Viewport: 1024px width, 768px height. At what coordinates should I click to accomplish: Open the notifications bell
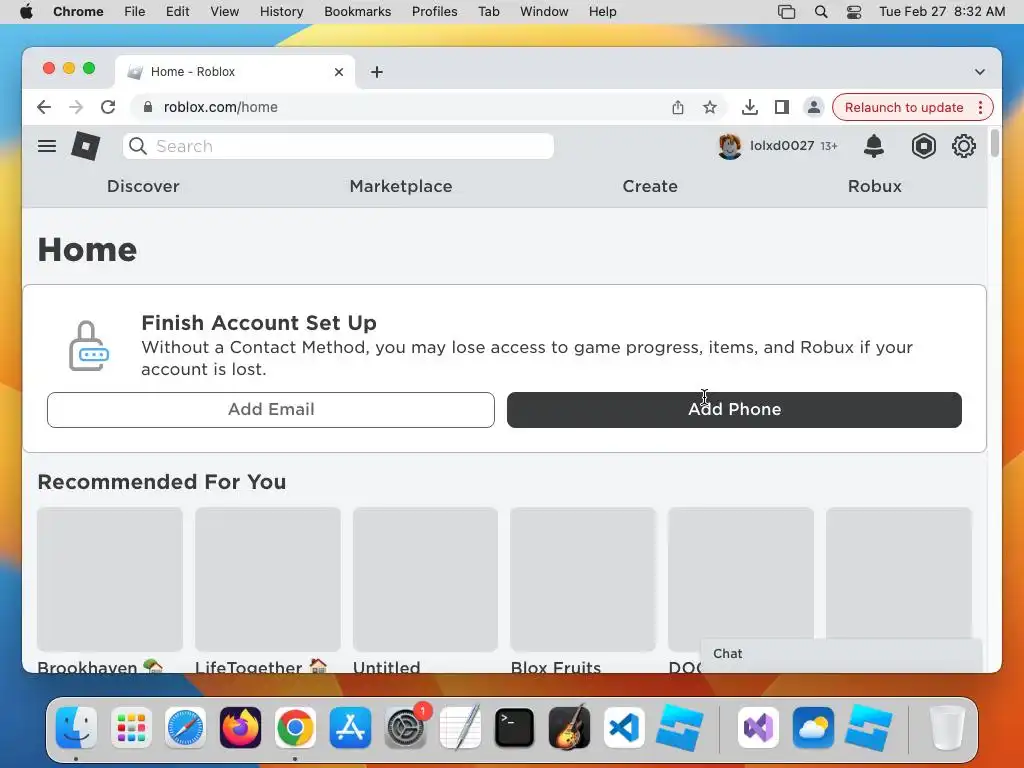pyautogui.click(x=873, y=146)
